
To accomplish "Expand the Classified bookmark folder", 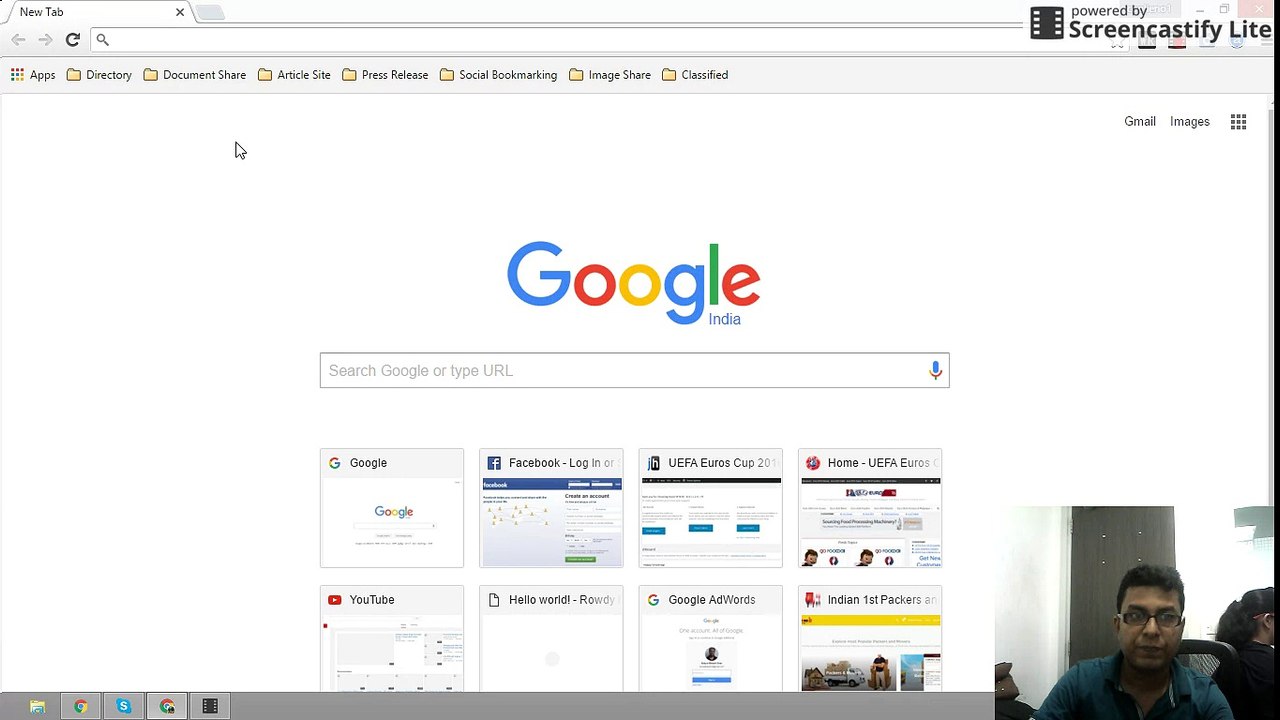I will [695, 75].
